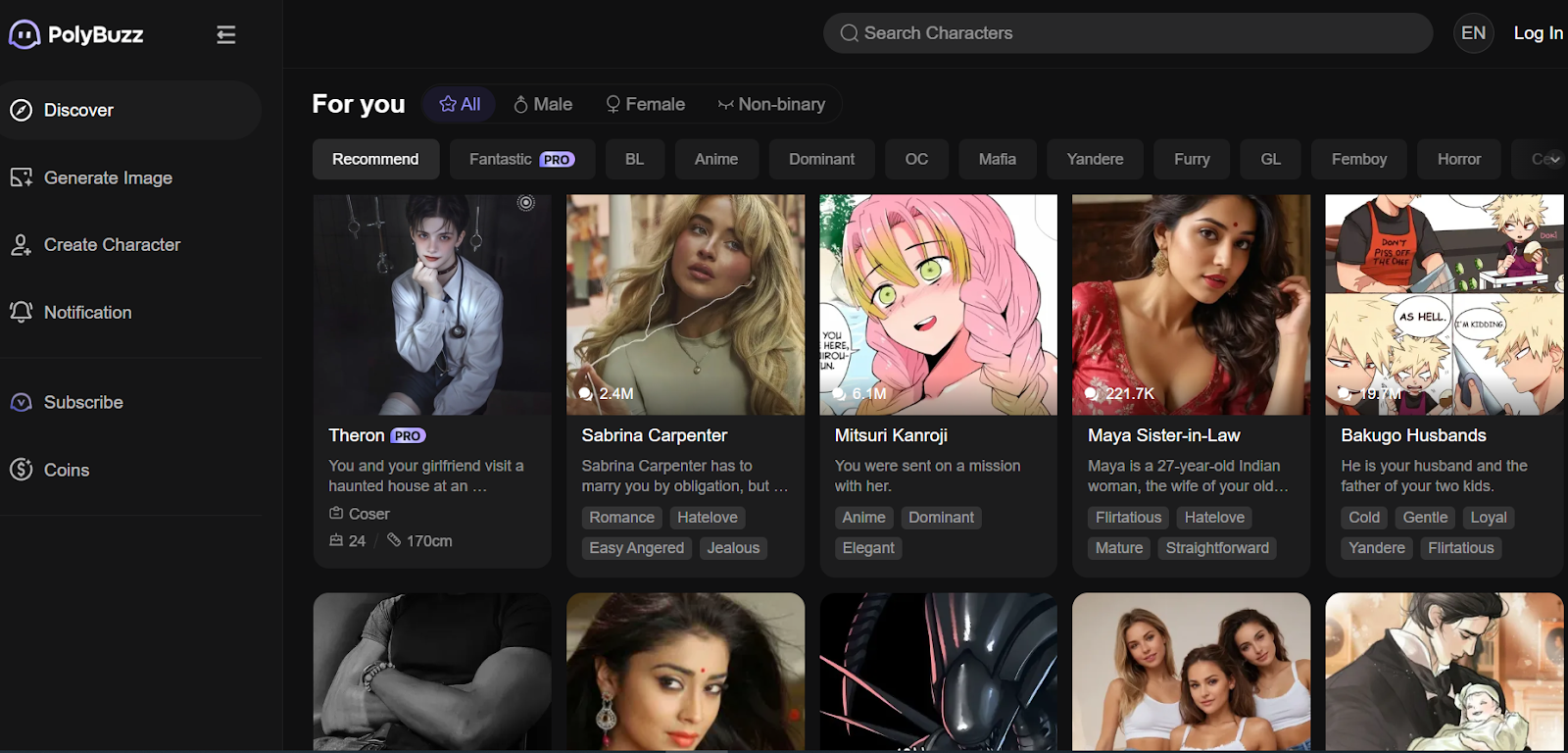Click the star icon on All filter
1568x753 pixels.
coord(448,104)
